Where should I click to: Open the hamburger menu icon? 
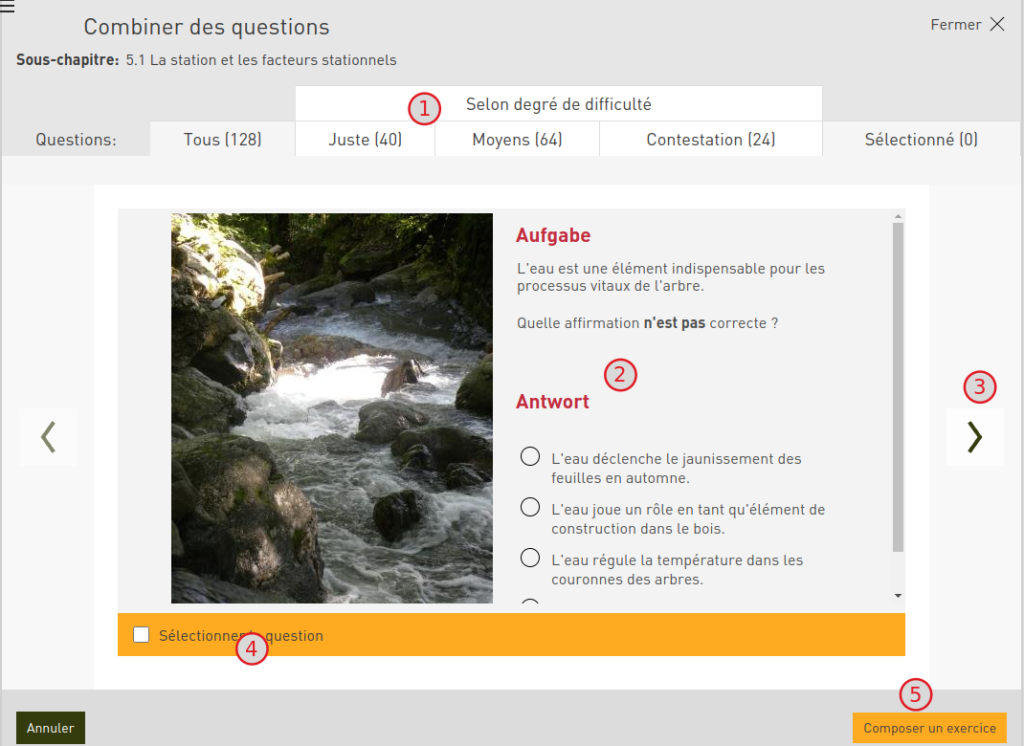pos(8,7)
